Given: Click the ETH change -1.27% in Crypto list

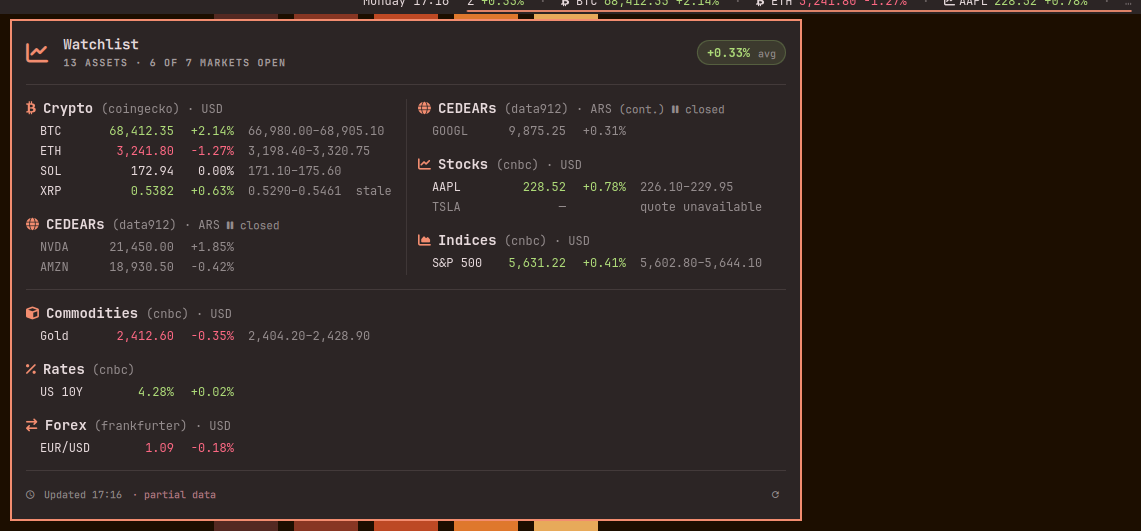Looking at the screenshot, I should pos(212,151).
